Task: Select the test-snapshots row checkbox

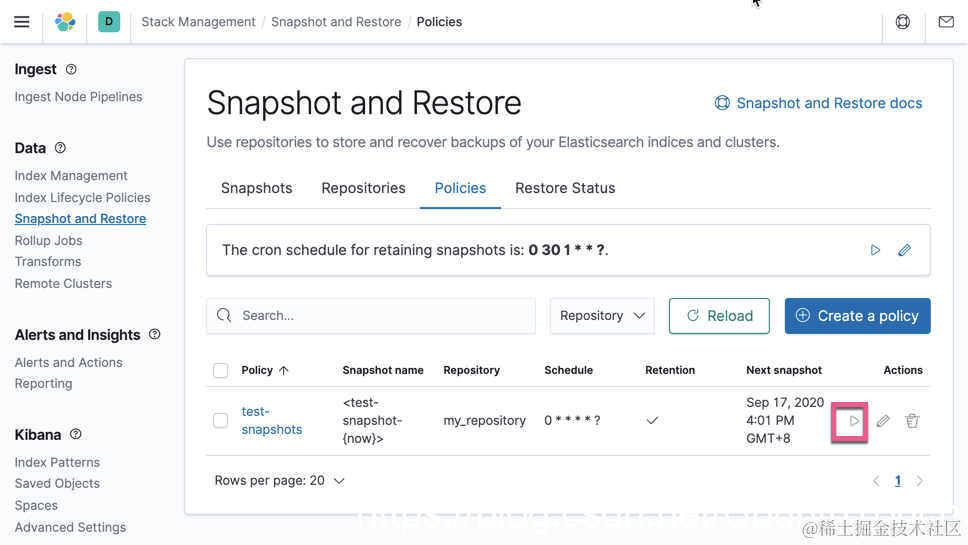Action: click(221, 421)
